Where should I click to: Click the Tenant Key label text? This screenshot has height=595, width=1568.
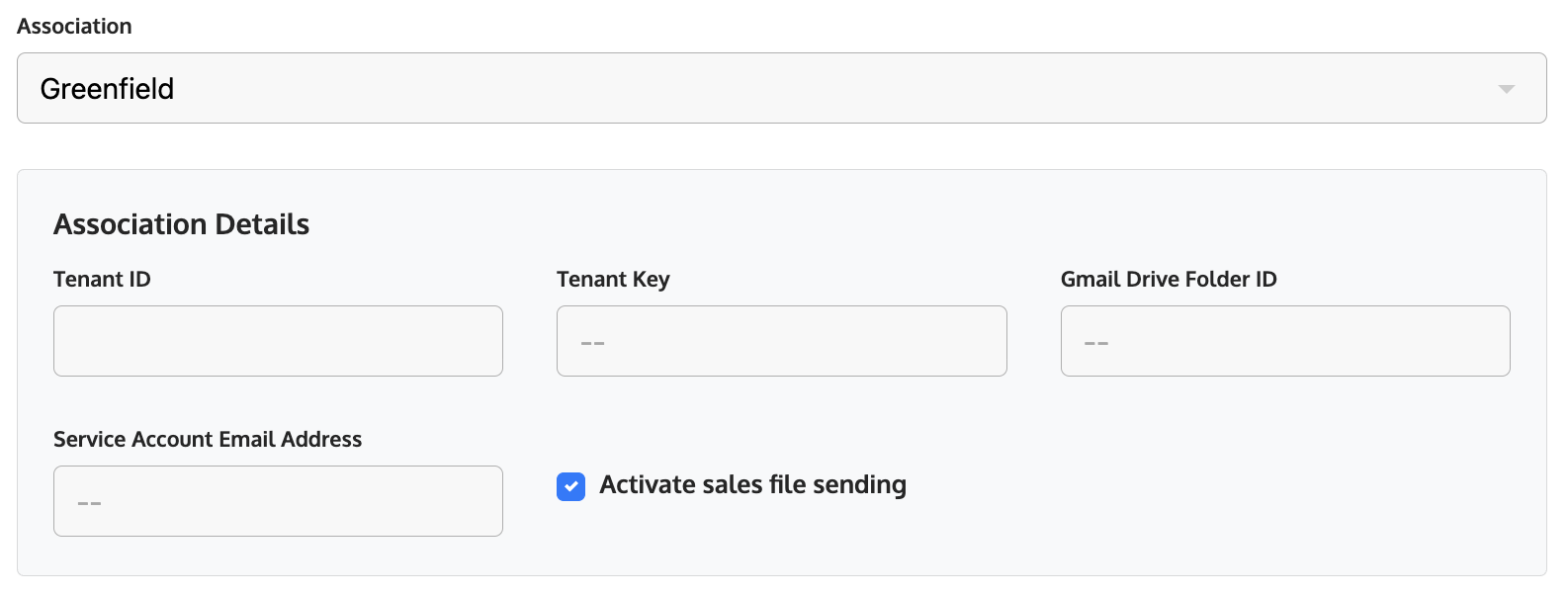click(613, 280)
